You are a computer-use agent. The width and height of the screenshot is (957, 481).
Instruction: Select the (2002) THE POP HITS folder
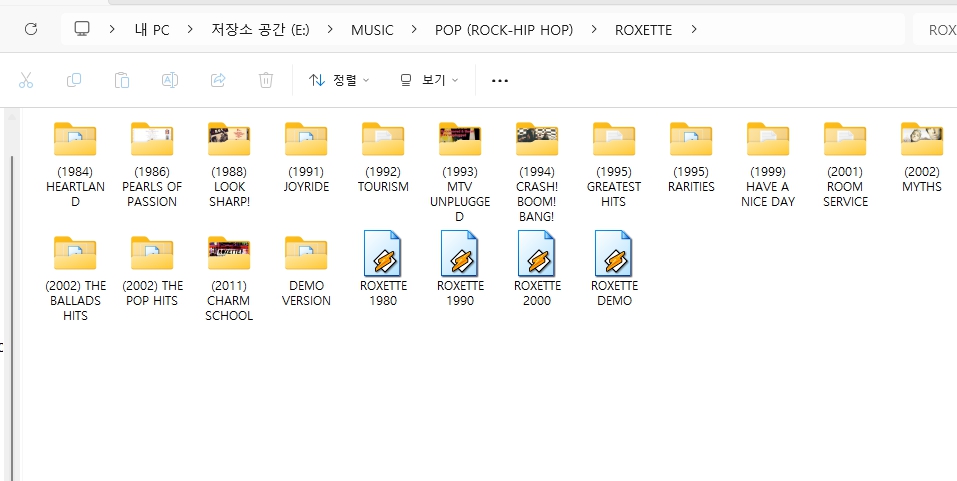(x=152, y=270)
